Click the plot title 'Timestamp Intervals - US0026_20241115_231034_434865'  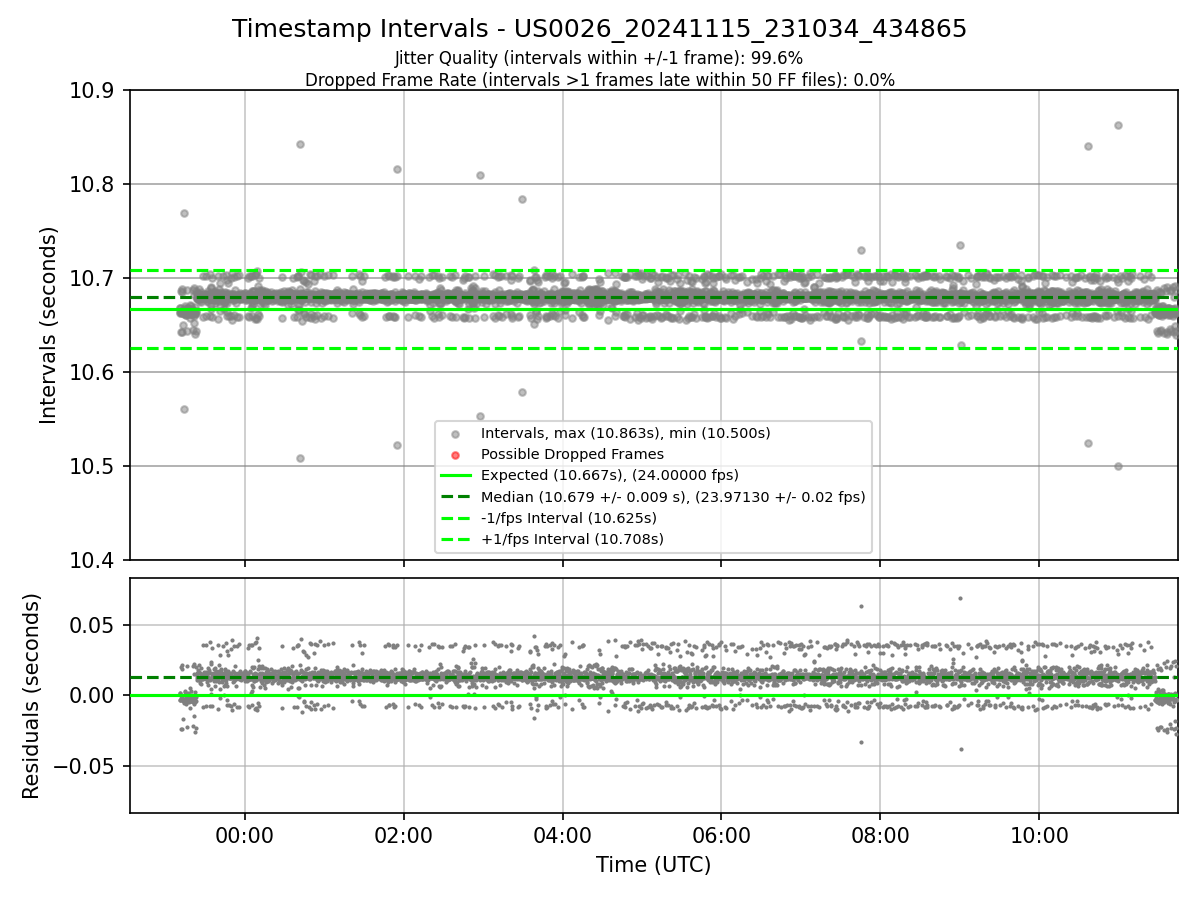click(599, 29)
